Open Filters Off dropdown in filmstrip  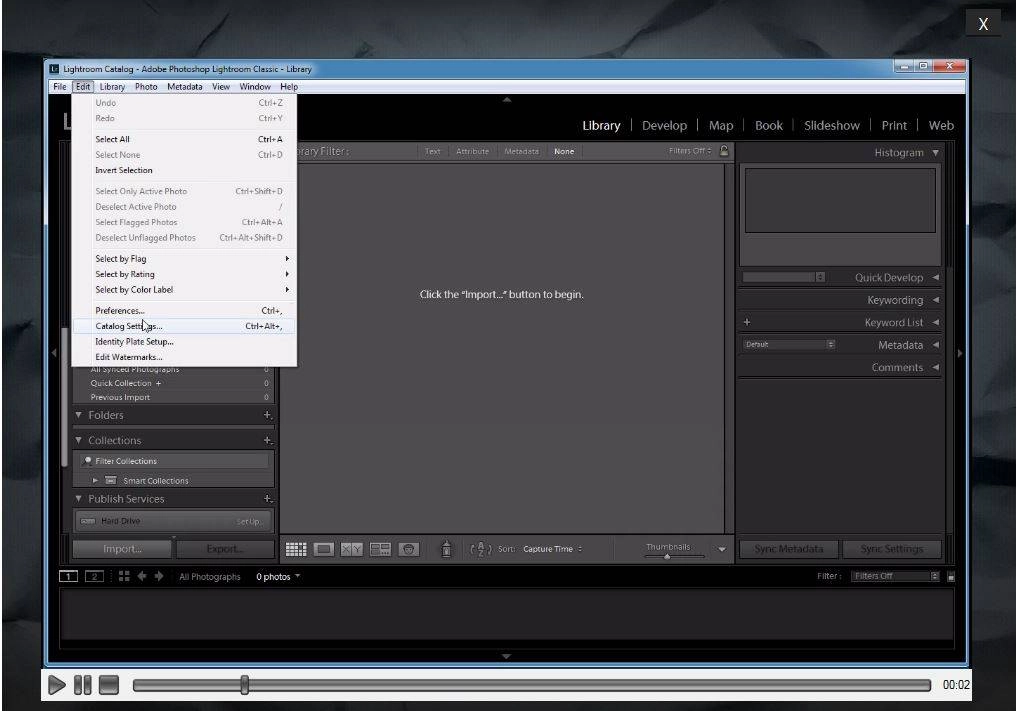[895, 577]
